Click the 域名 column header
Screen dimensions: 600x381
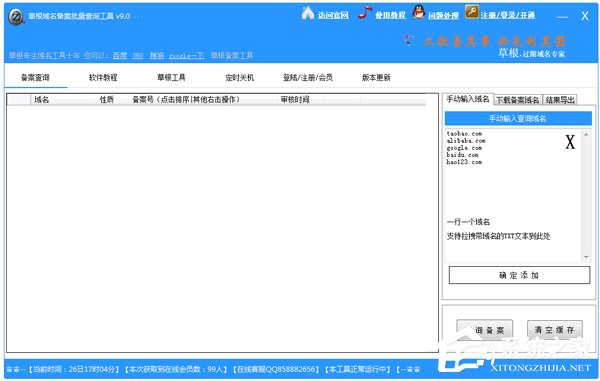(x=64, y=99)
